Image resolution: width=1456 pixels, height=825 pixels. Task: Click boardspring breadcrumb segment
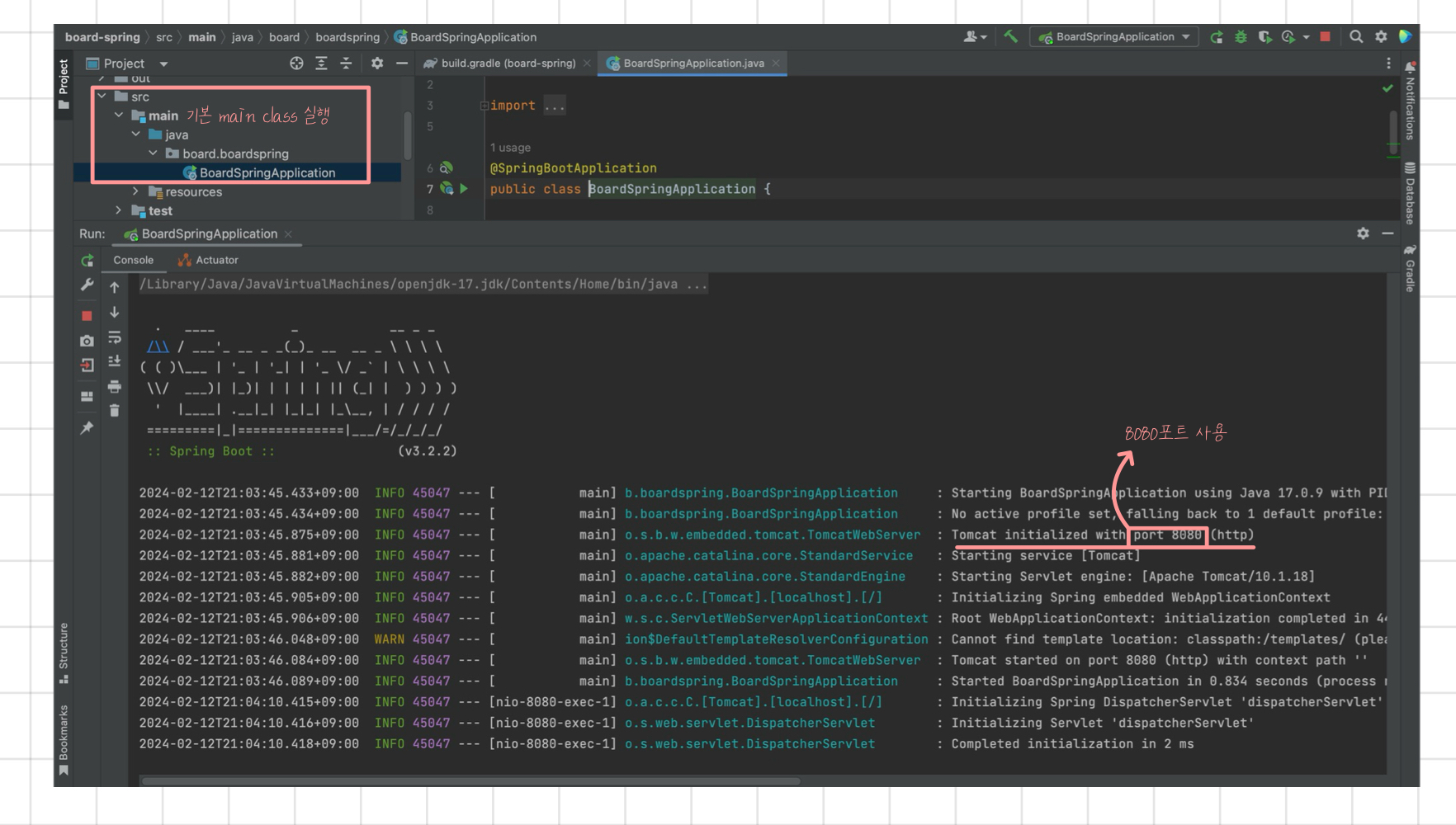click(x=347, y=37)
